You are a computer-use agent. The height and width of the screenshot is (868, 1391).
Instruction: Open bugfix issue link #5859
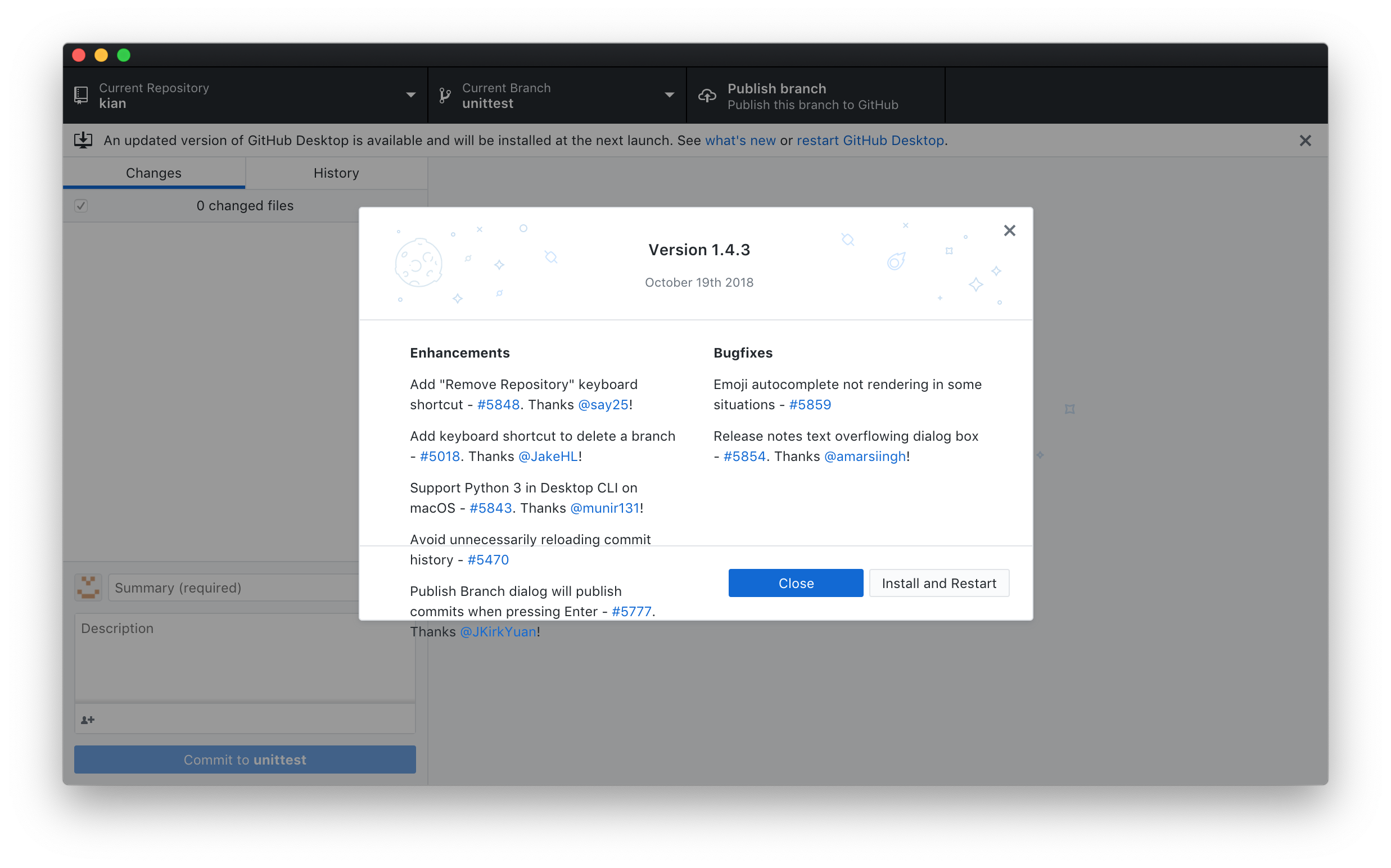[810, 405]
